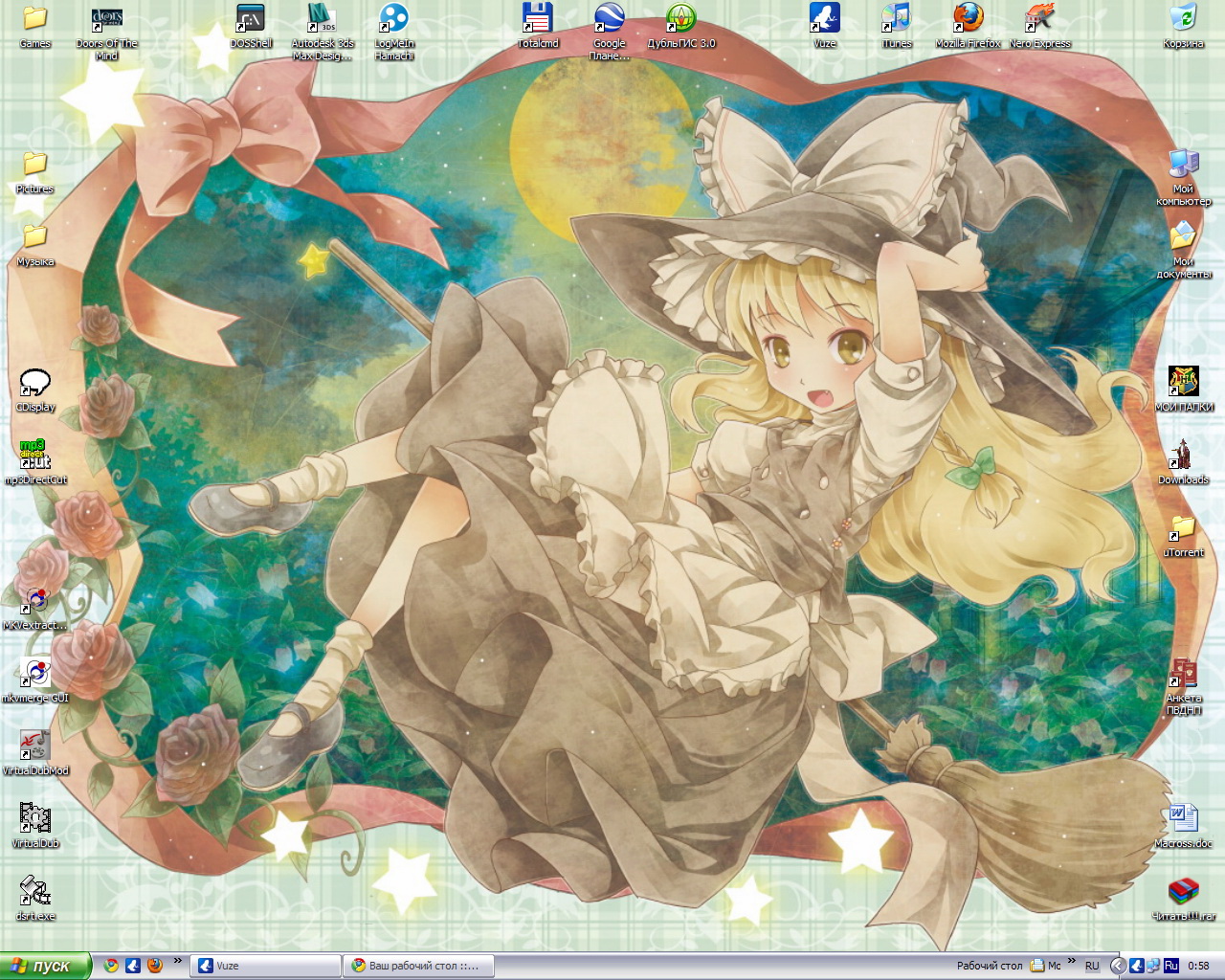Launch Vuze from Quick Launch bar
Screen dimensions: 1225x980
pyautogui.click(x=133, y=966)
